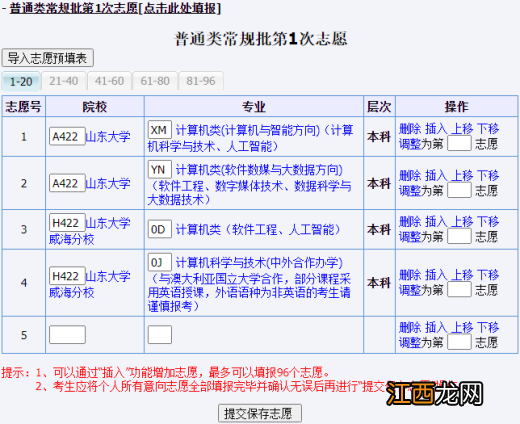
Task: Click the A422 school code field in row 2
Action: [x=67, y=183]
